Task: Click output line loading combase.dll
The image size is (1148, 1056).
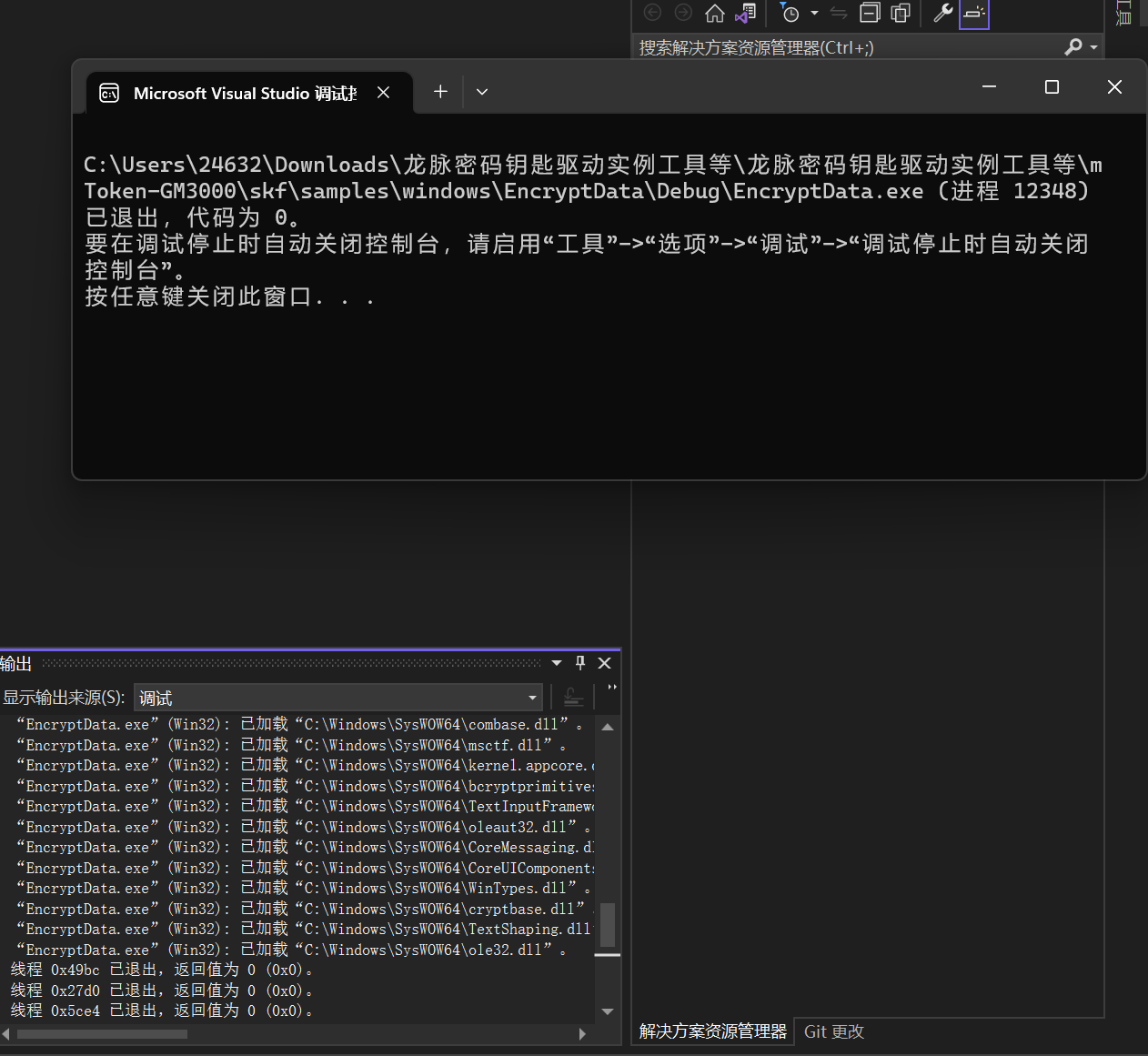Action: (300, 725)
